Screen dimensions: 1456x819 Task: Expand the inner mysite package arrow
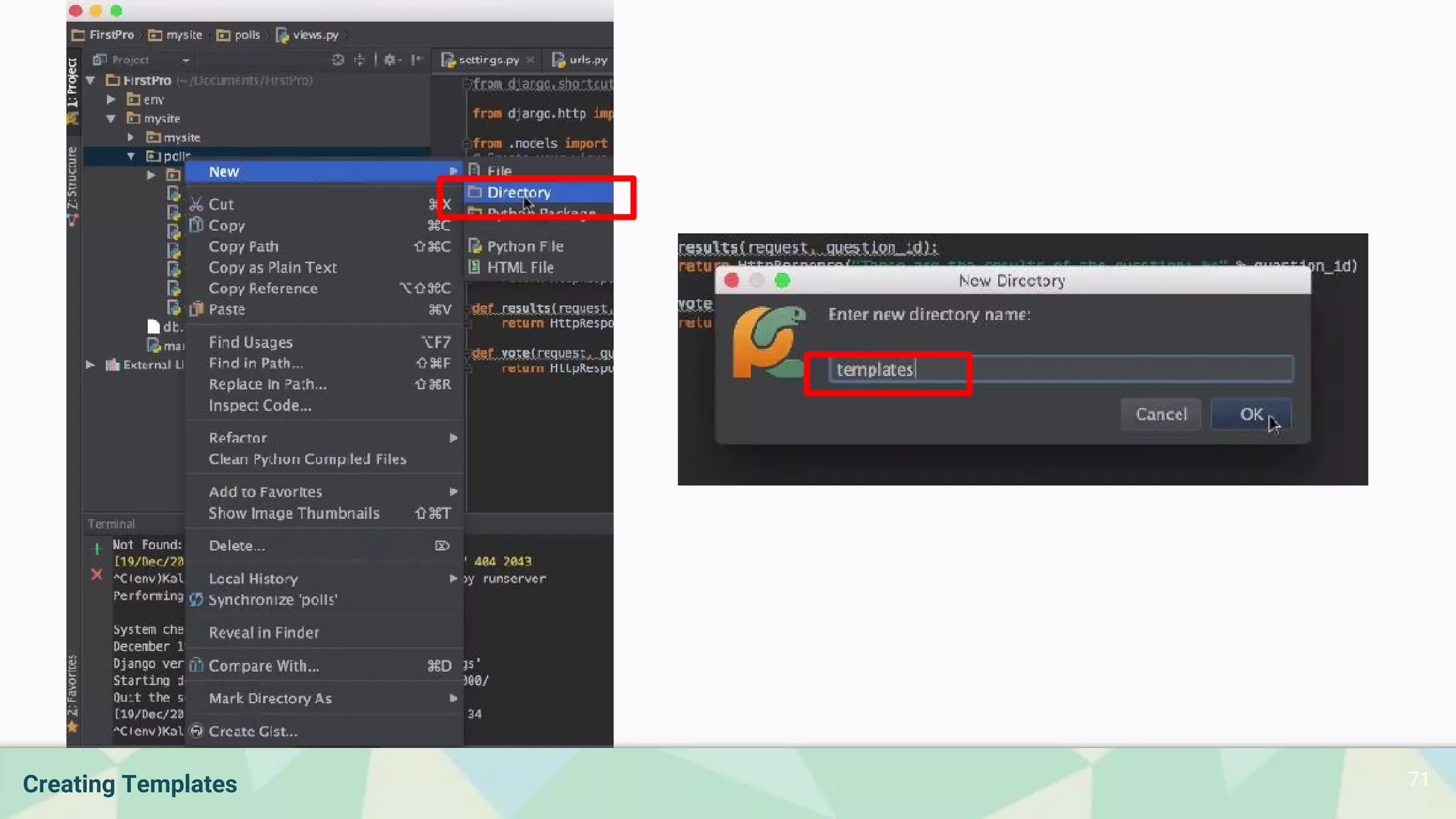pos(131,137)
